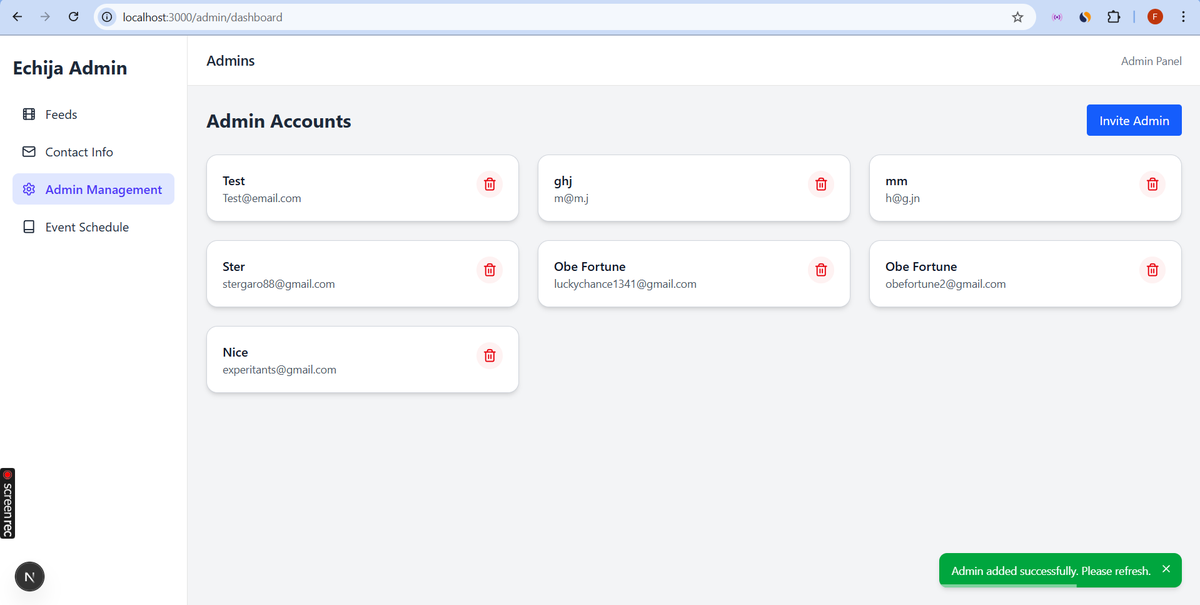The image size is (1200, 605).
Task: Go forward in browser history
Action: (x=45, y=17)
